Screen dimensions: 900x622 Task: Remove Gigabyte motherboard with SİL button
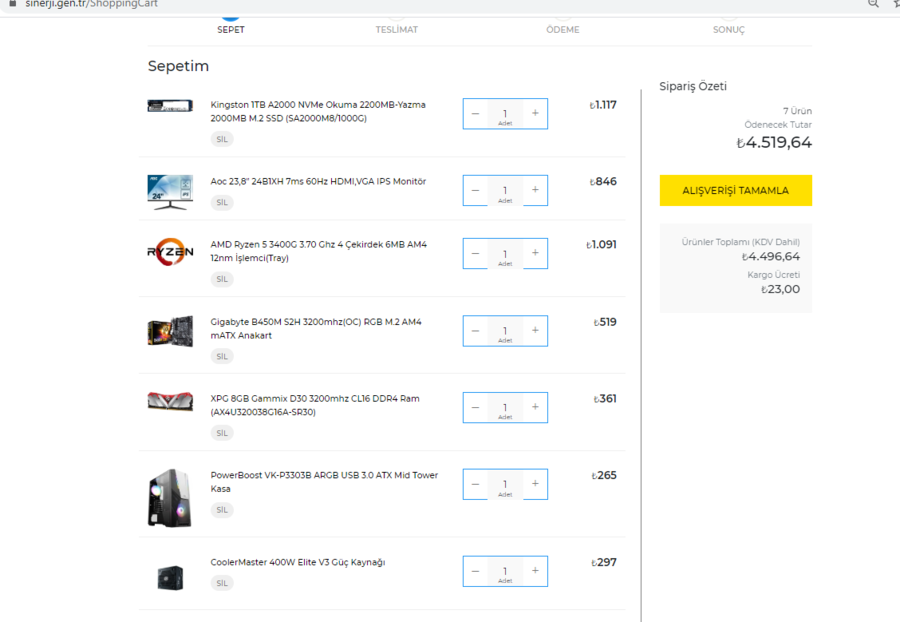pyautogui.click(x=222, y=356)
